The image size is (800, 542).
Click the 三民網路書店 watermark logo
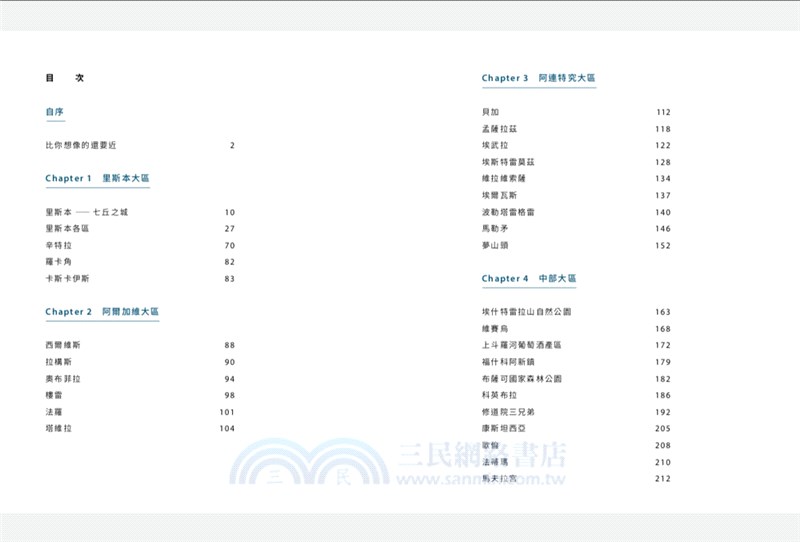(x=400, y=466)
